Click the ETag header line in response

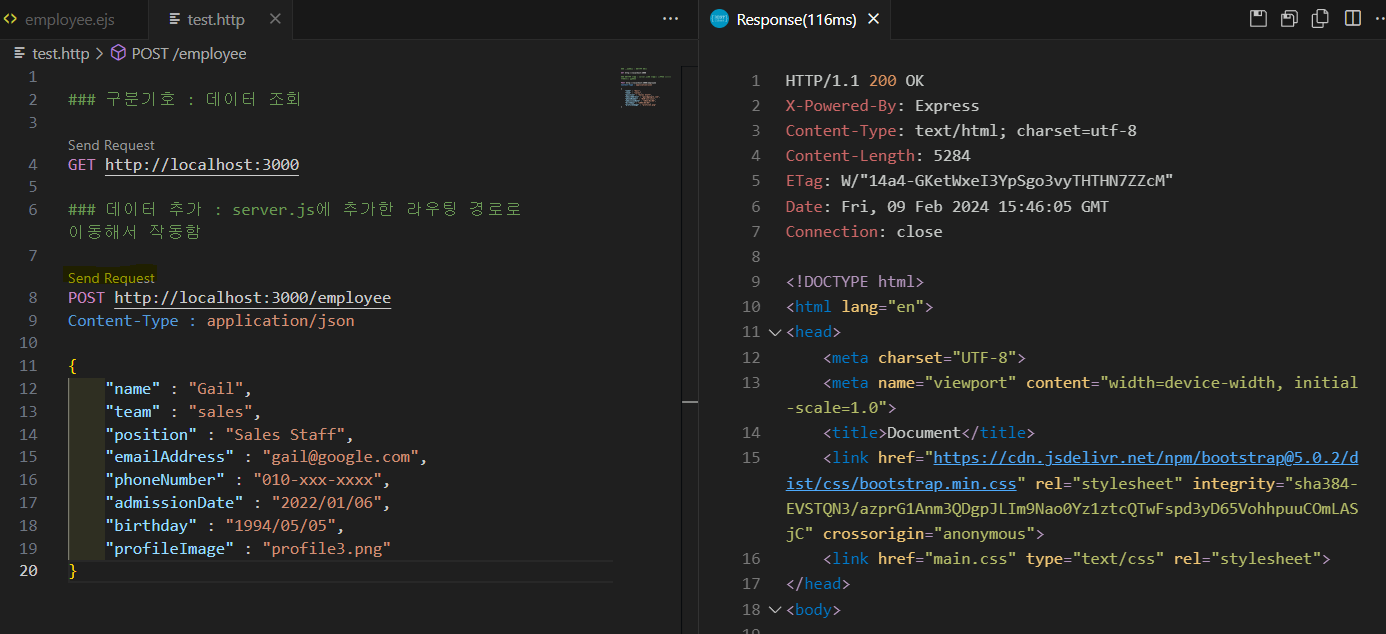tap(979, 181)
